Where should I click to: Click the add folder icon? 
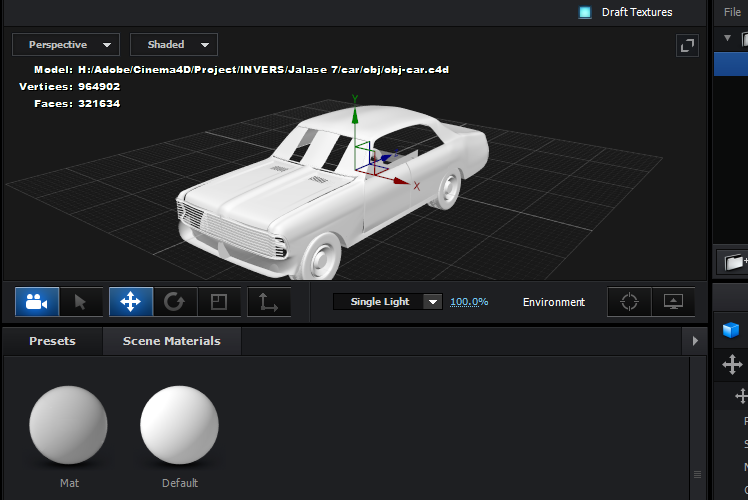[x=735, y=263]
